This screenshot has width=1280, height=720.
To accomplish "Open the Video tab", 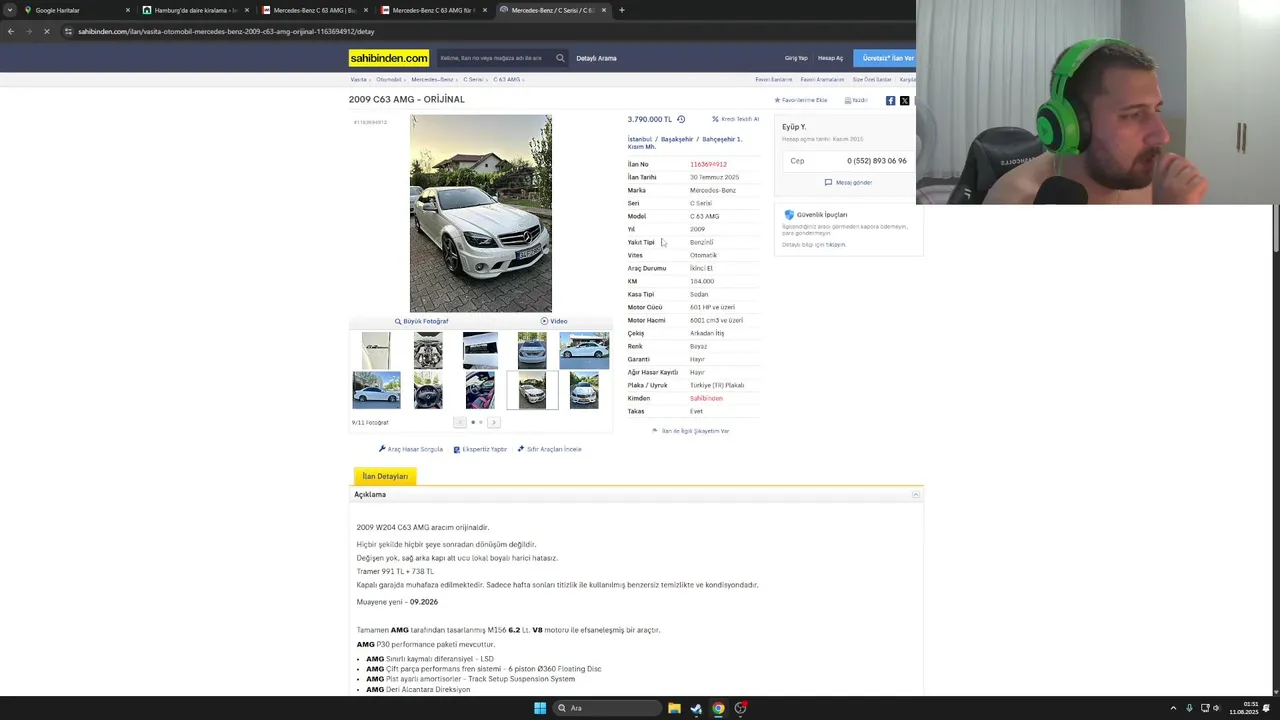I will click(554, 321).
